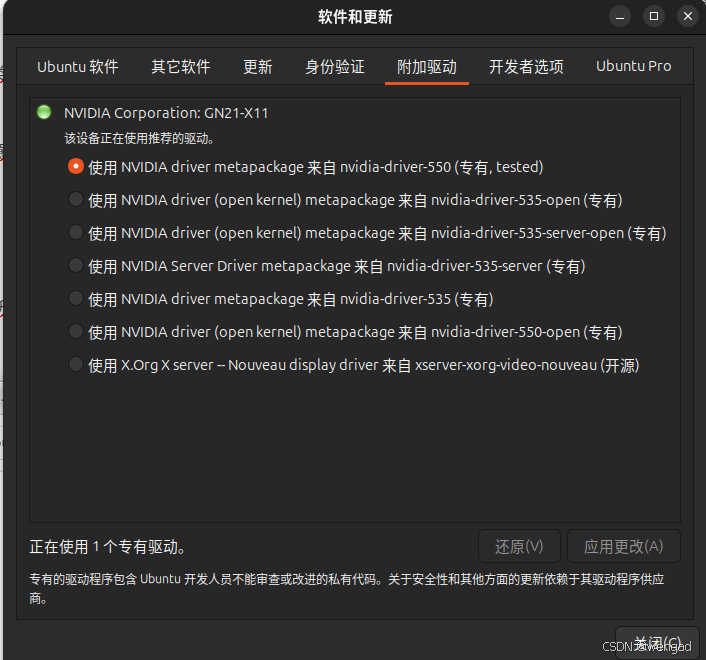706x660 pixels.
Task: Select the plain nvidia-driver-535 radio option
Action: (x=76, y=298)
